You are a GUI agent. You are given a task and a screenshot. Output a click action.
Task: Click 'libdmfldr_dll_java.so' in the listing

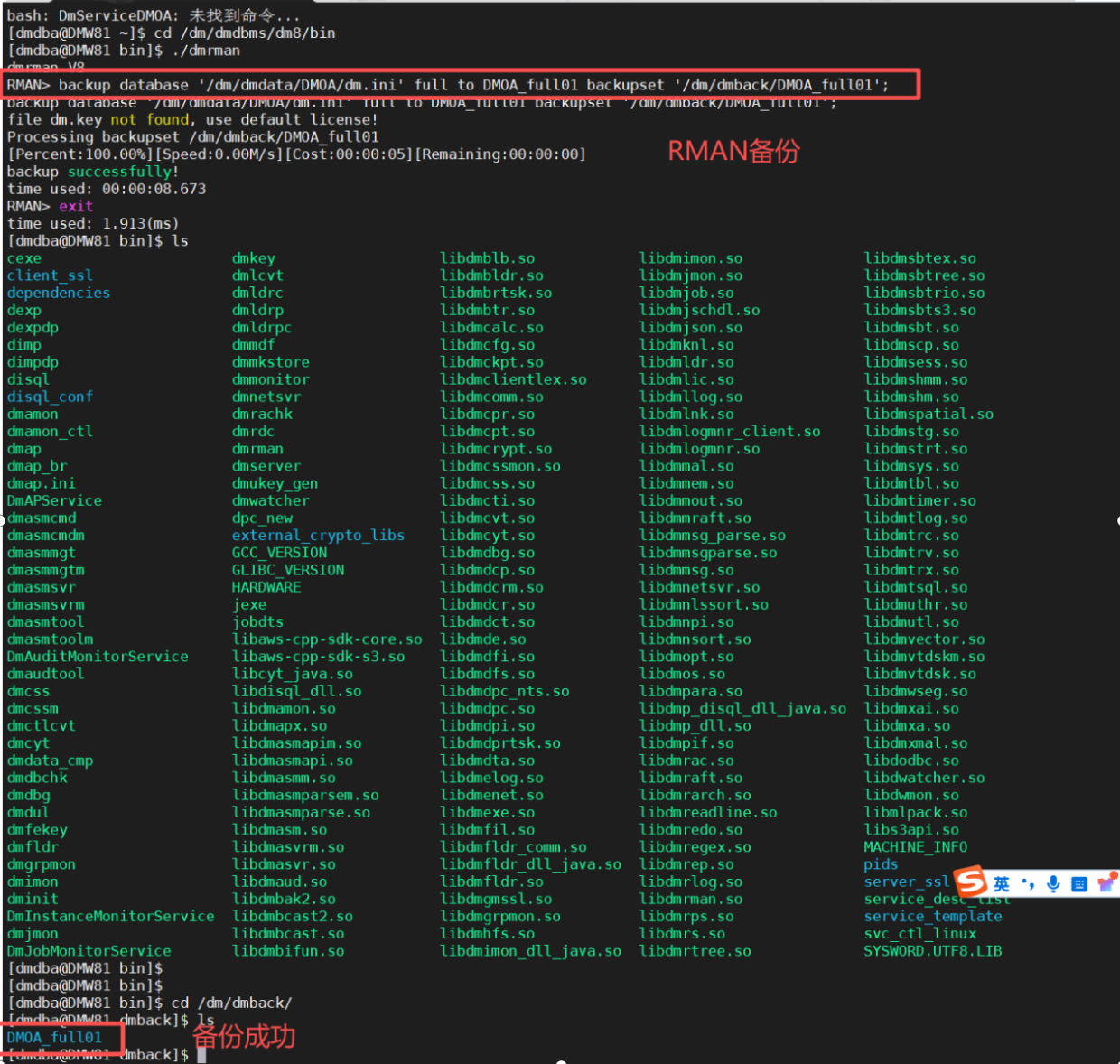[x=530, y=864]
